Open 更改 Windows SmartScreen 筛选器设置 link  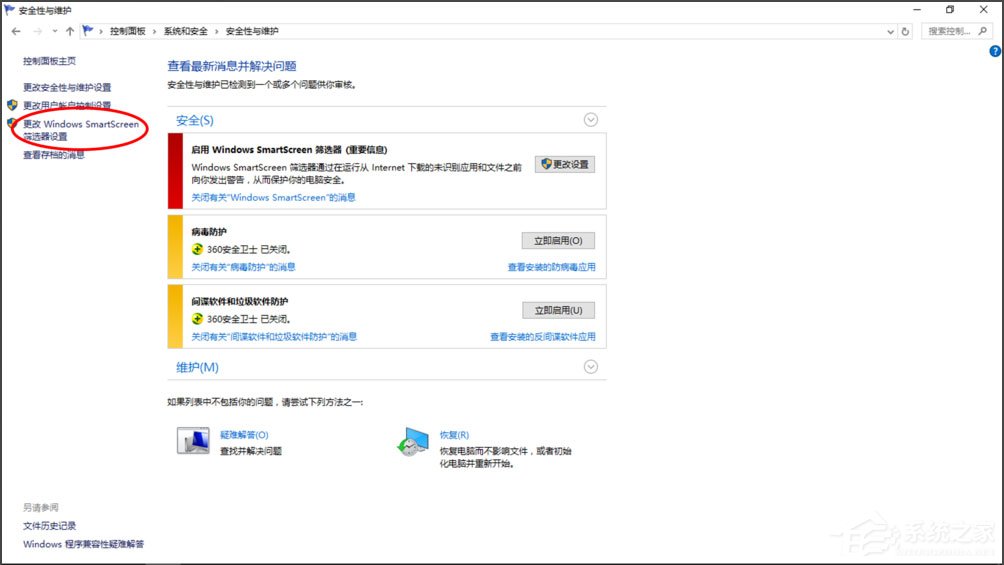click(80, 130)
